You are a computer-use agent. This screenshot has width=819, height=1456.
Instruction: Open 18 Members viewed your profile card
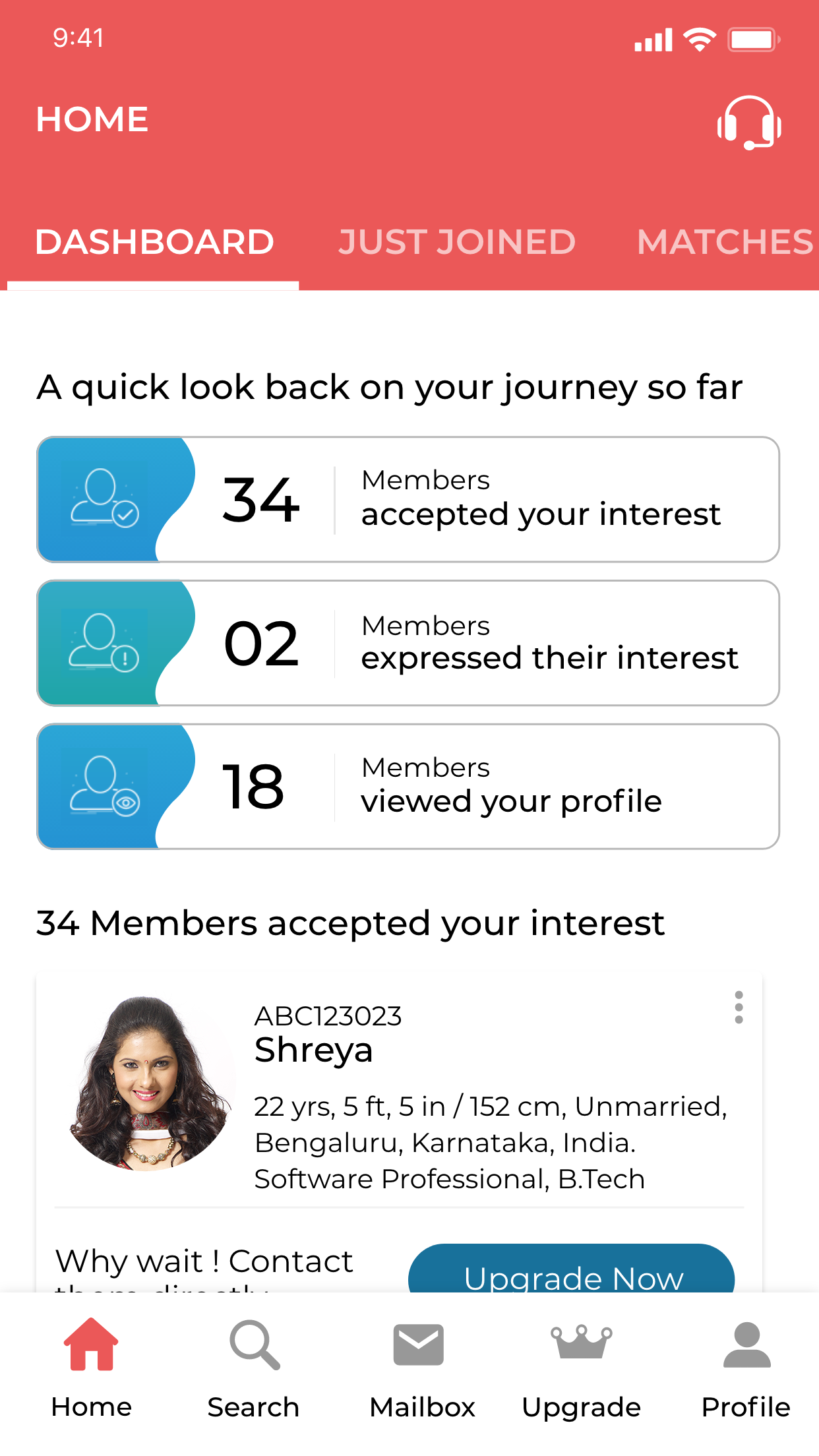coord(408,787)
